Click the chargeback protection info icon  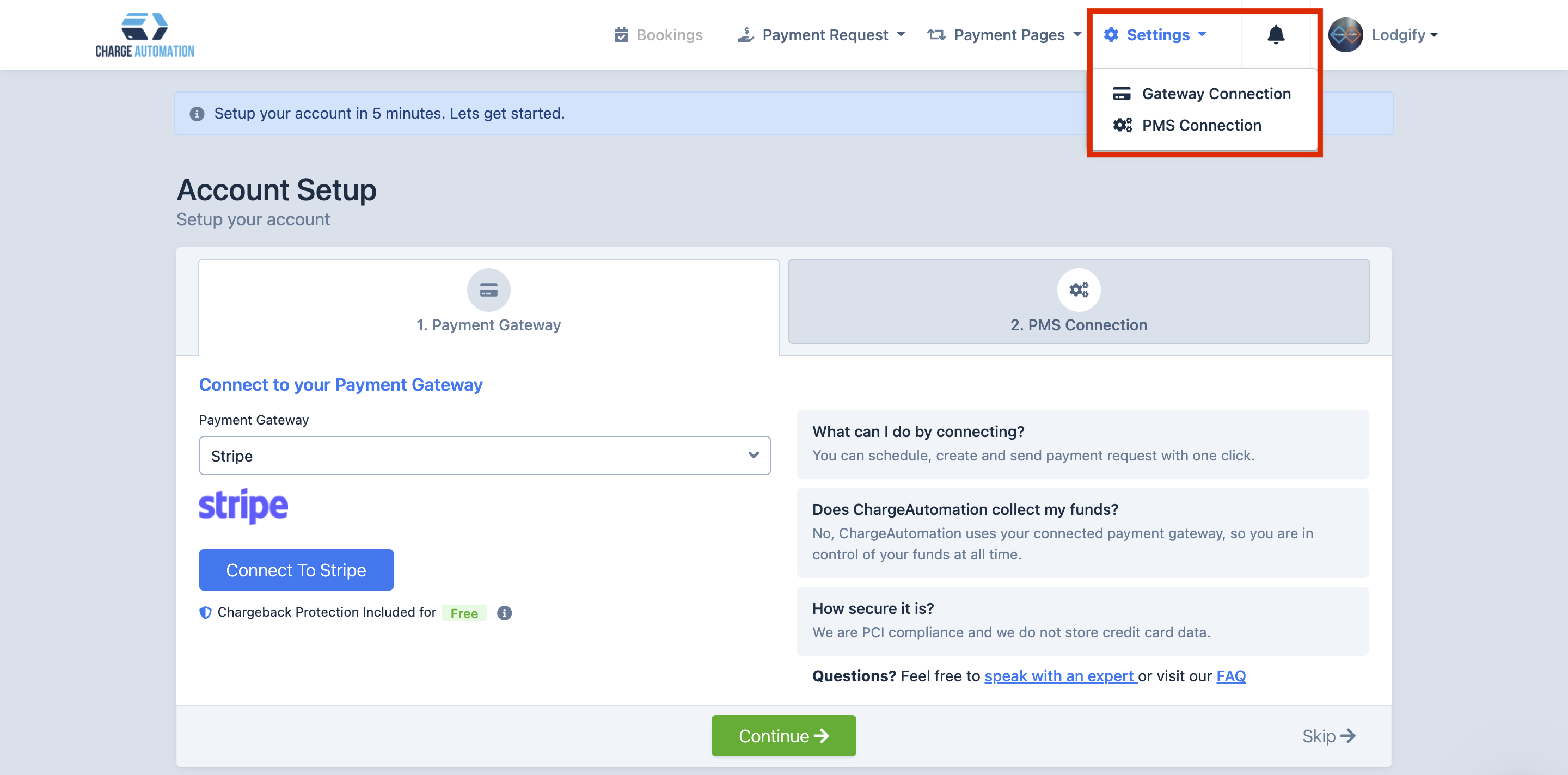[x=504, y=613]
